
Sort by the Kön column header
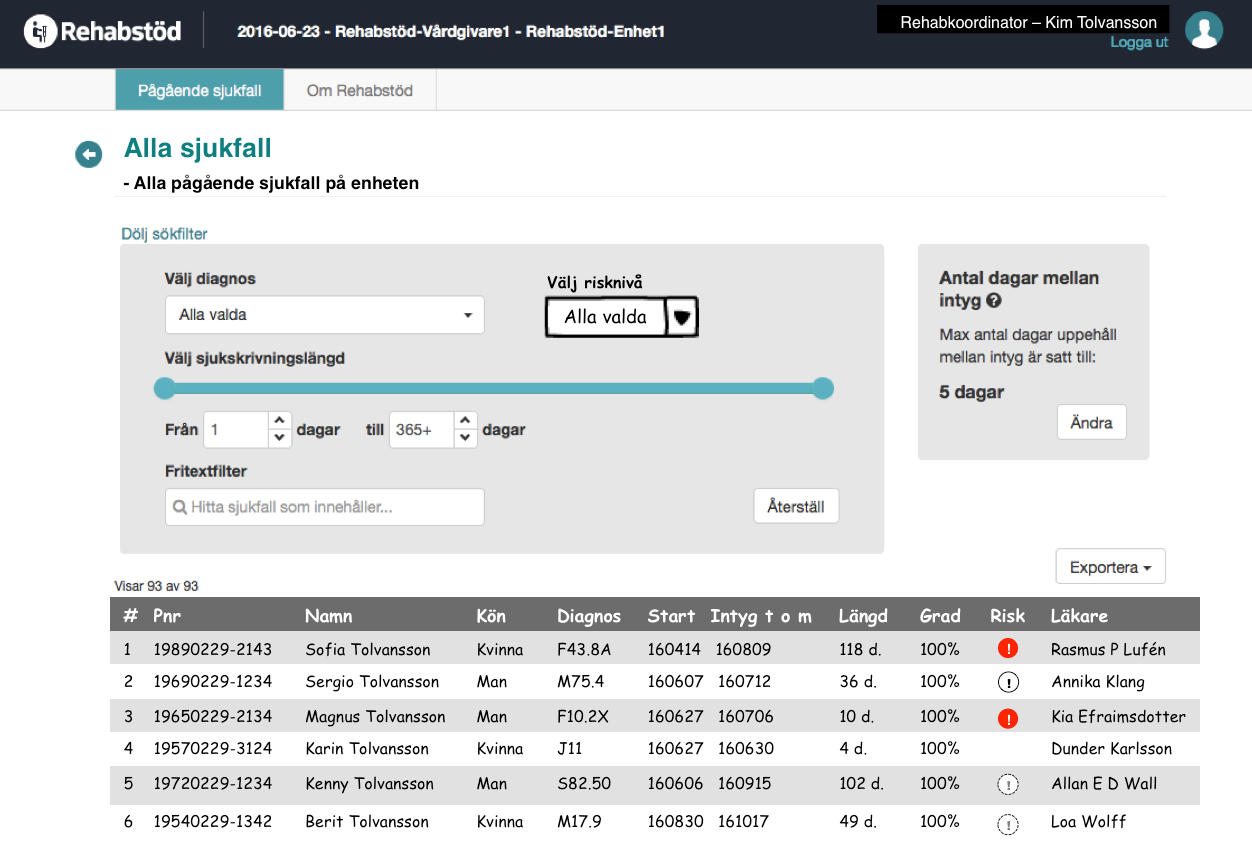(x=491, y=616)
